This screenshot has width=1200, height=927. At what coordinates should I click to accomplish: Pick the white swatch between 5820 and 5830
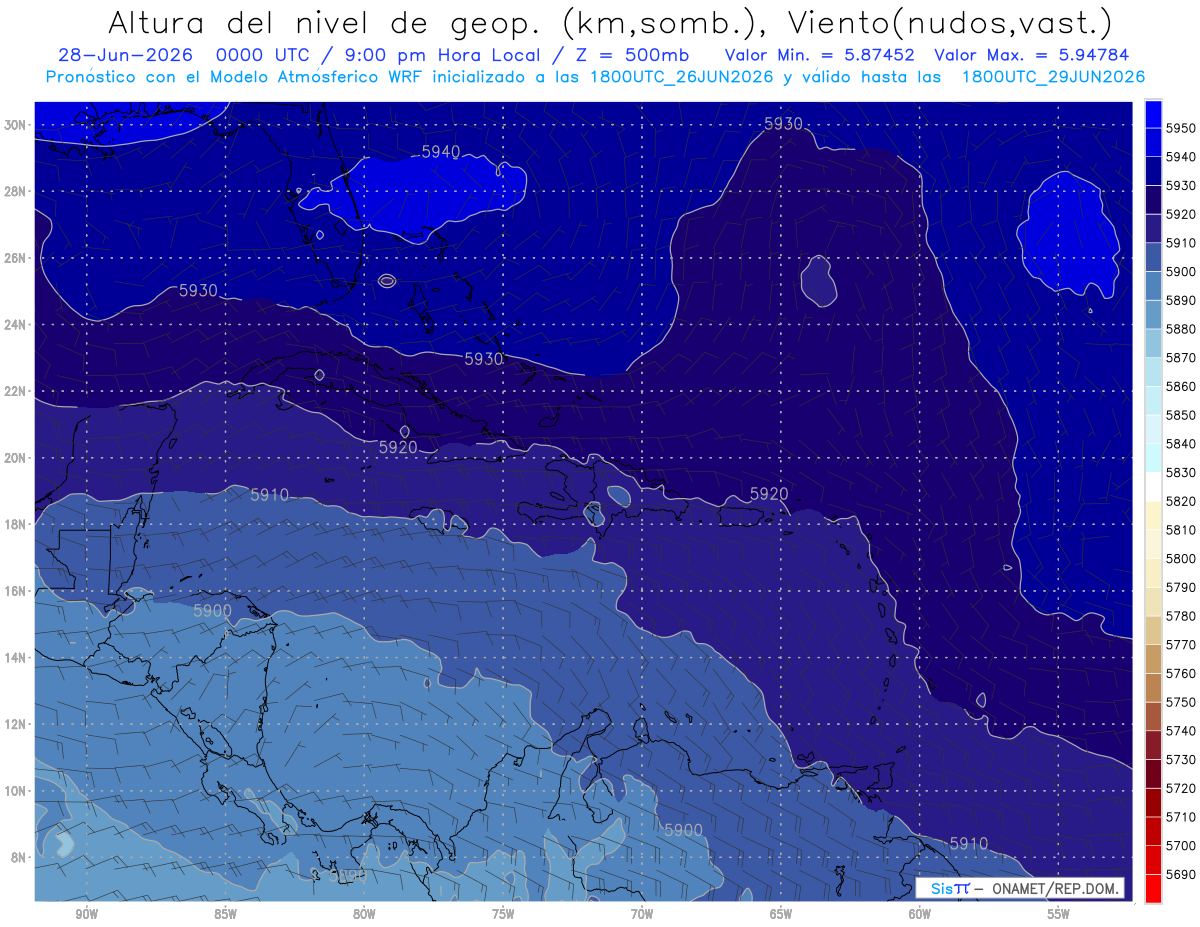(x=1153, y=487)
